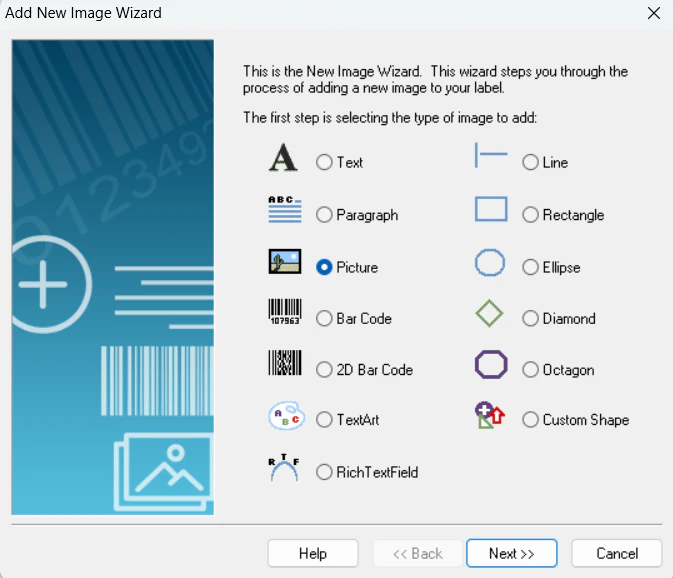Select the TextArt radio button
This screenshot has width=673, height=578.
click(324, 419)
